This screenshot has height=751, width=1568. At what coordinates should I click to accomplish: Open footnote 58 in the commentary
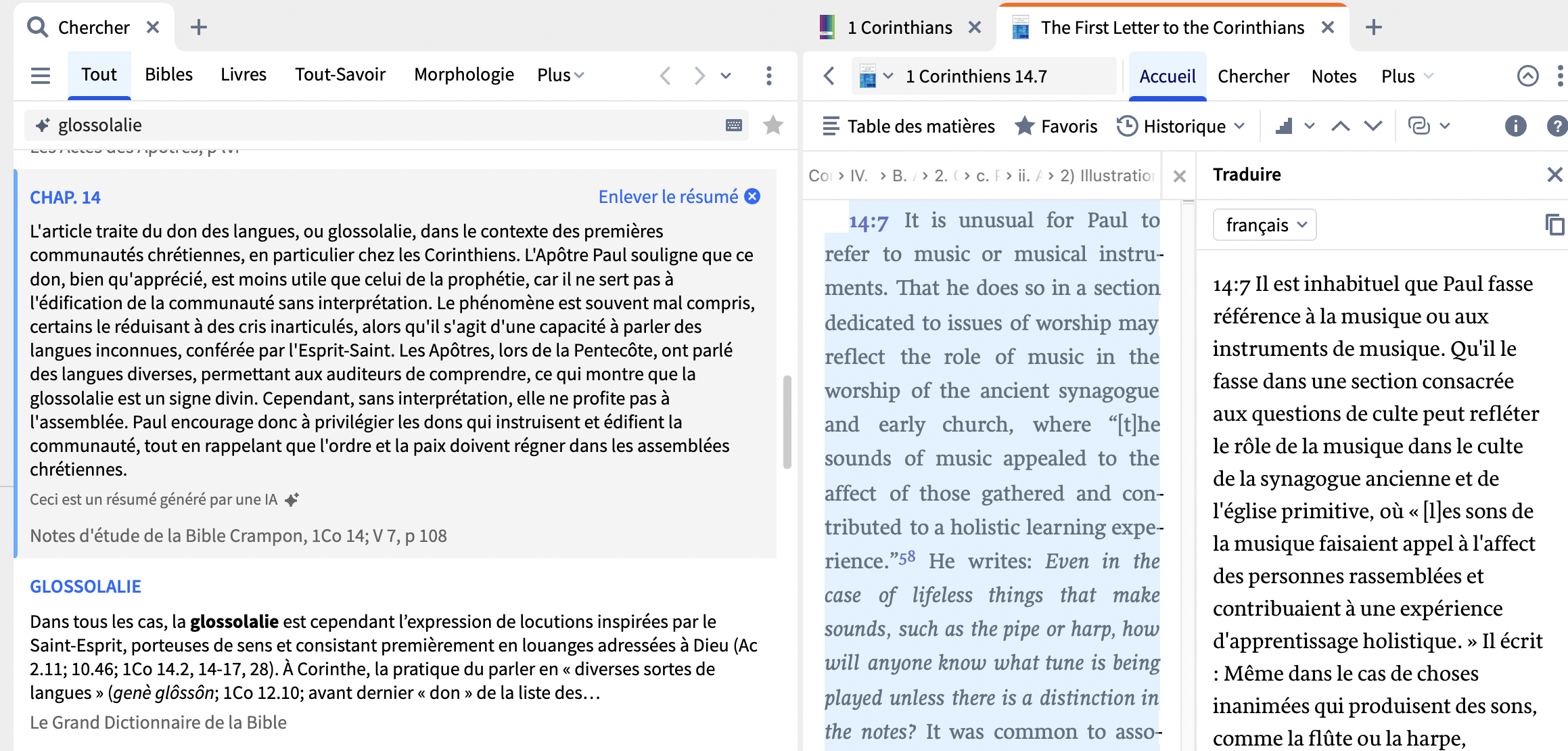pos(907,557)
